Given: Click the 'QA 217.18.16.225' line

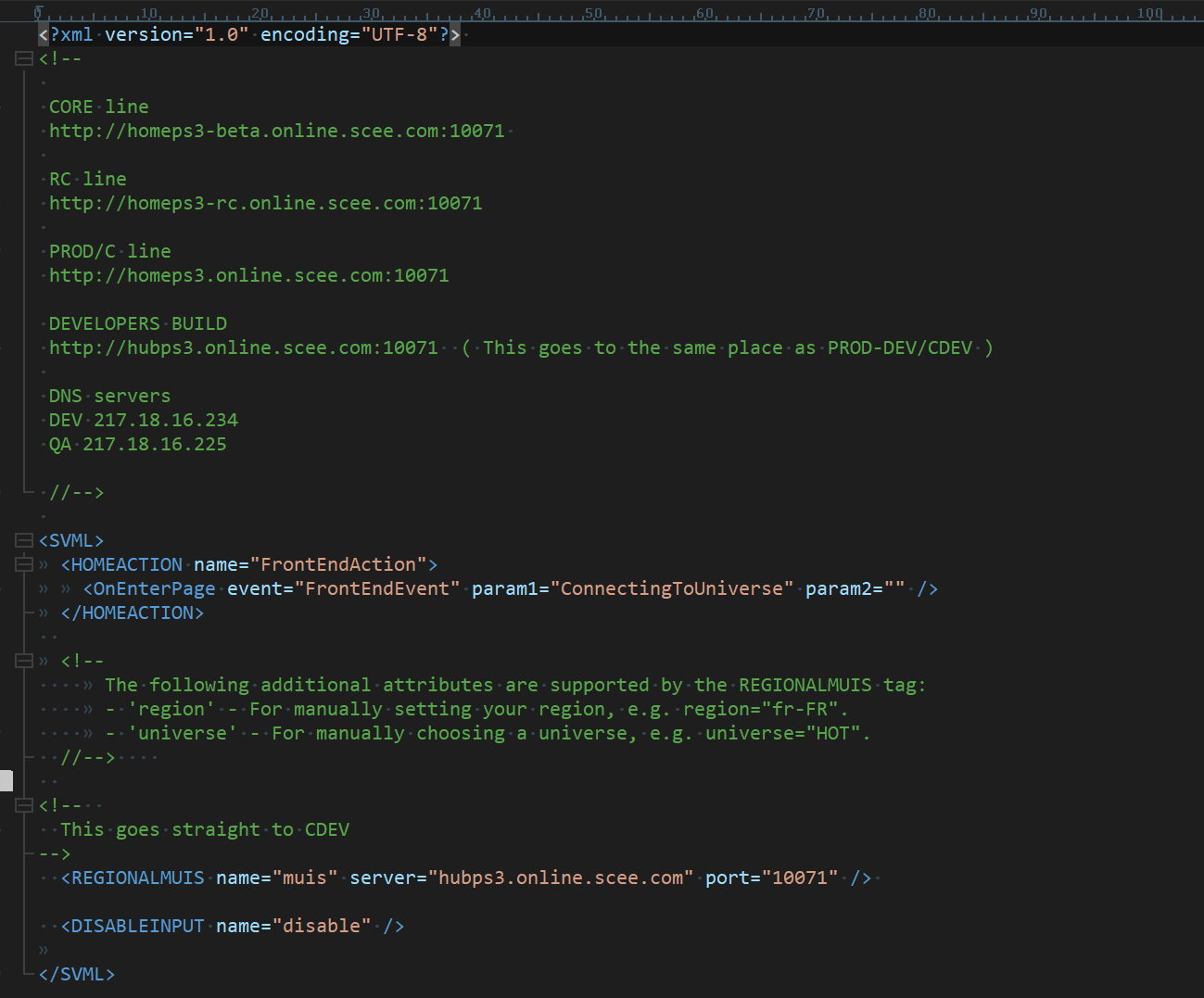Looking at the screenshot, I should (x=138, y=444).
